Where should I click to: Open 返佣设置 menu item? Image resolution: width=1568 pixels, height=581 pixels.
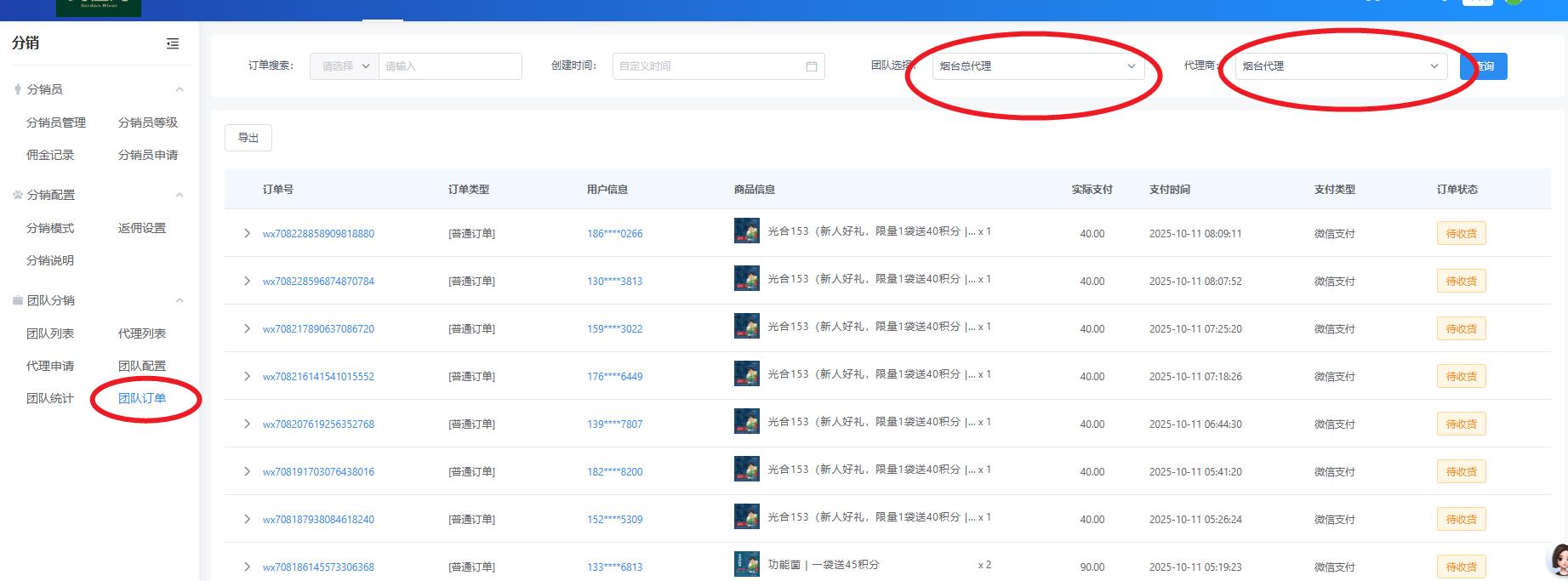142,228
